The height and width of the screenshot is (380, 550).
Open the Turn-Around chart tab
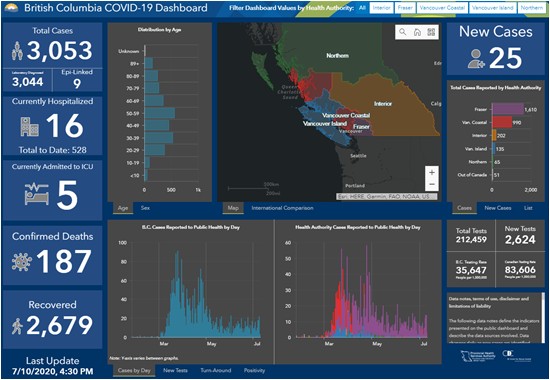coord(216,370)
